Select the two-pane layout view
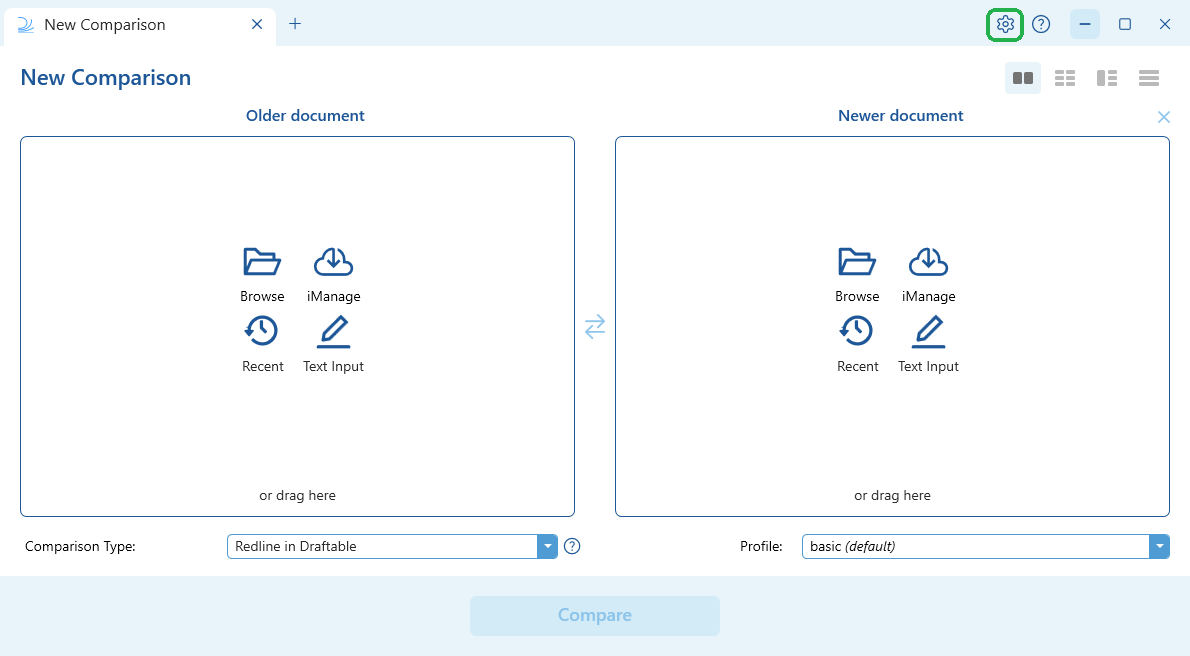Image resolution: width=1190 pixels, height=656 pixels. click(1023, 78)
